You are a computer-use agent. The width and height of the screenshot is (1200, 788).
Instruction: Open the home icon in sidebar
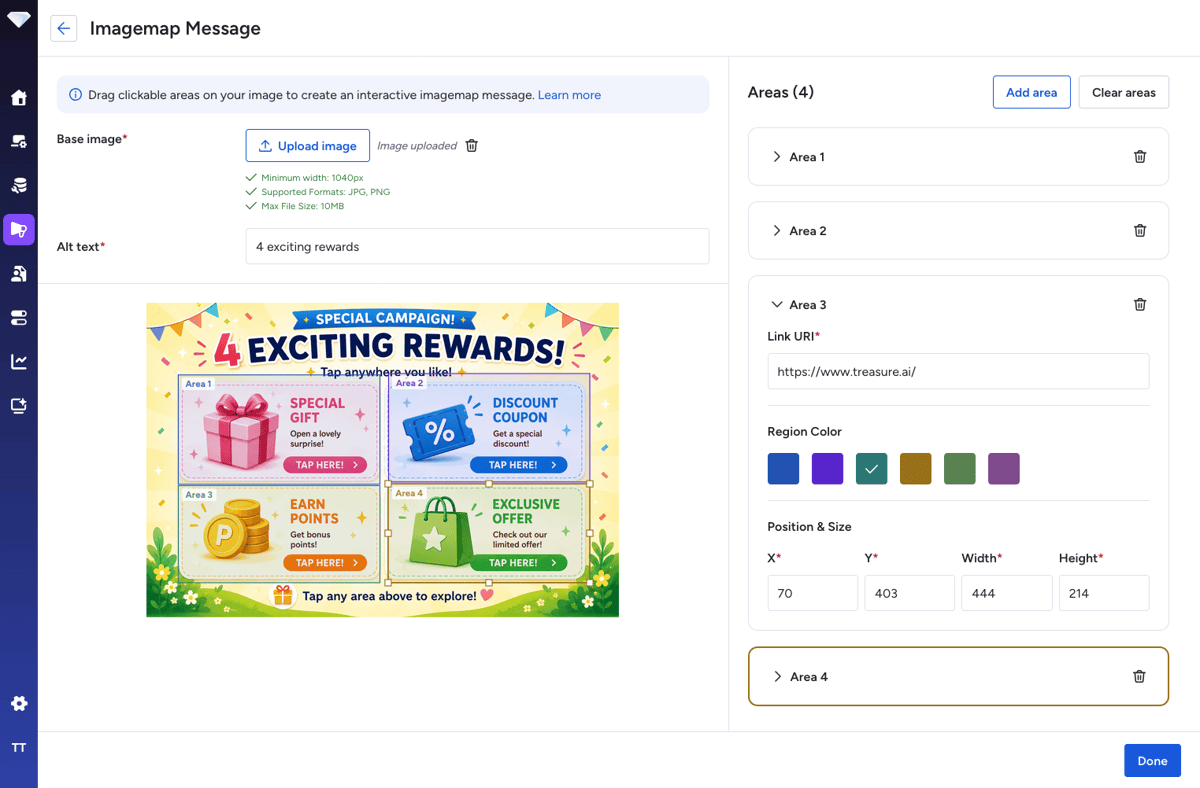19,98
